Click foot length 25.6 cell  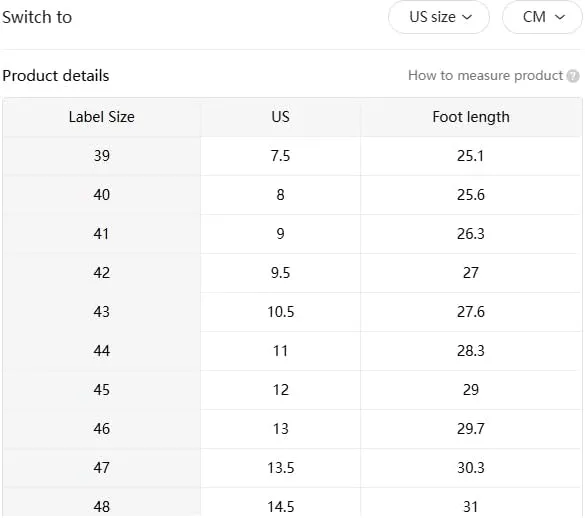[x=471, y=195]
